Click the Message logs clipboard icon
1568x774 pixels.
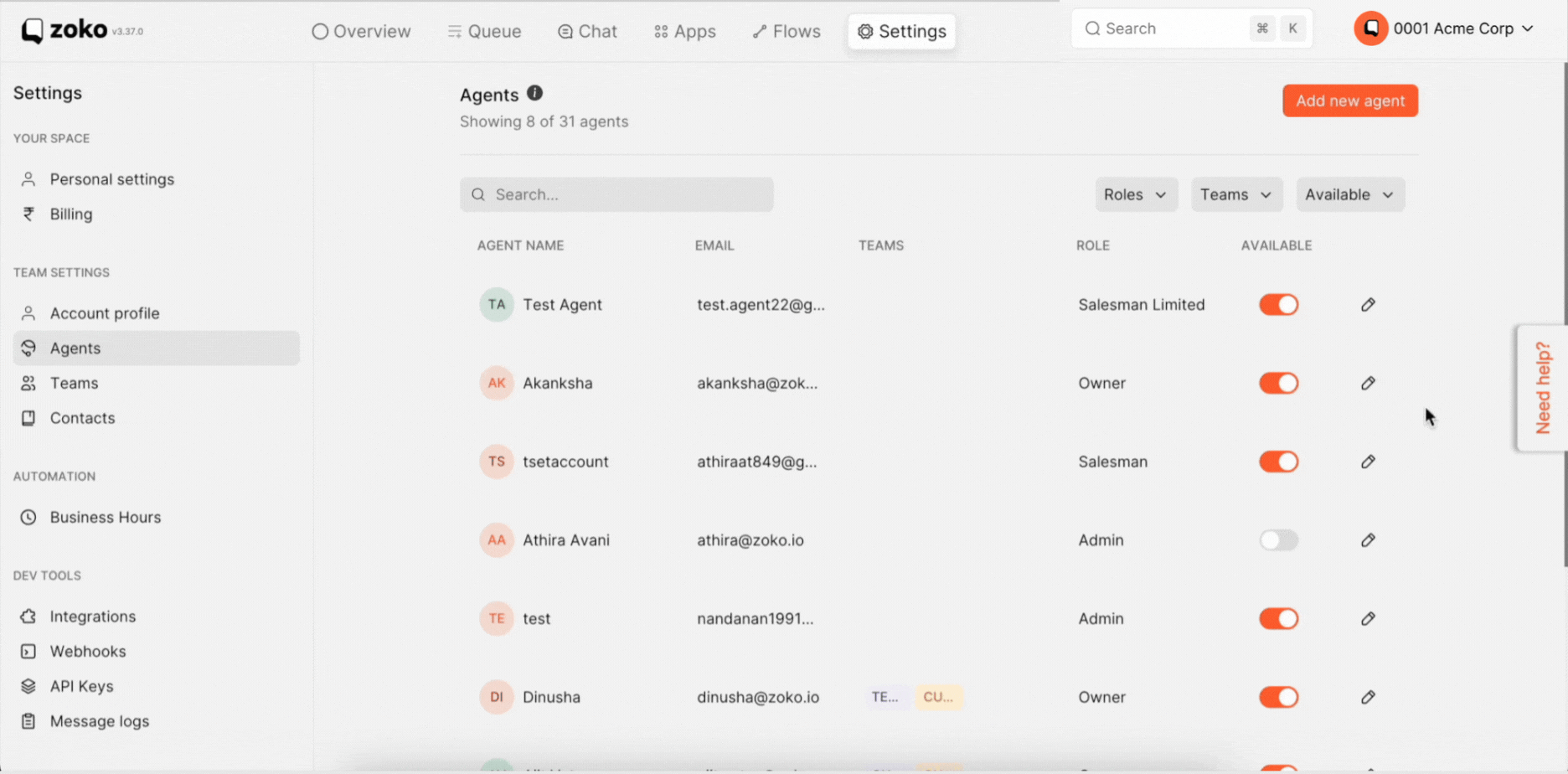point(28,721)
